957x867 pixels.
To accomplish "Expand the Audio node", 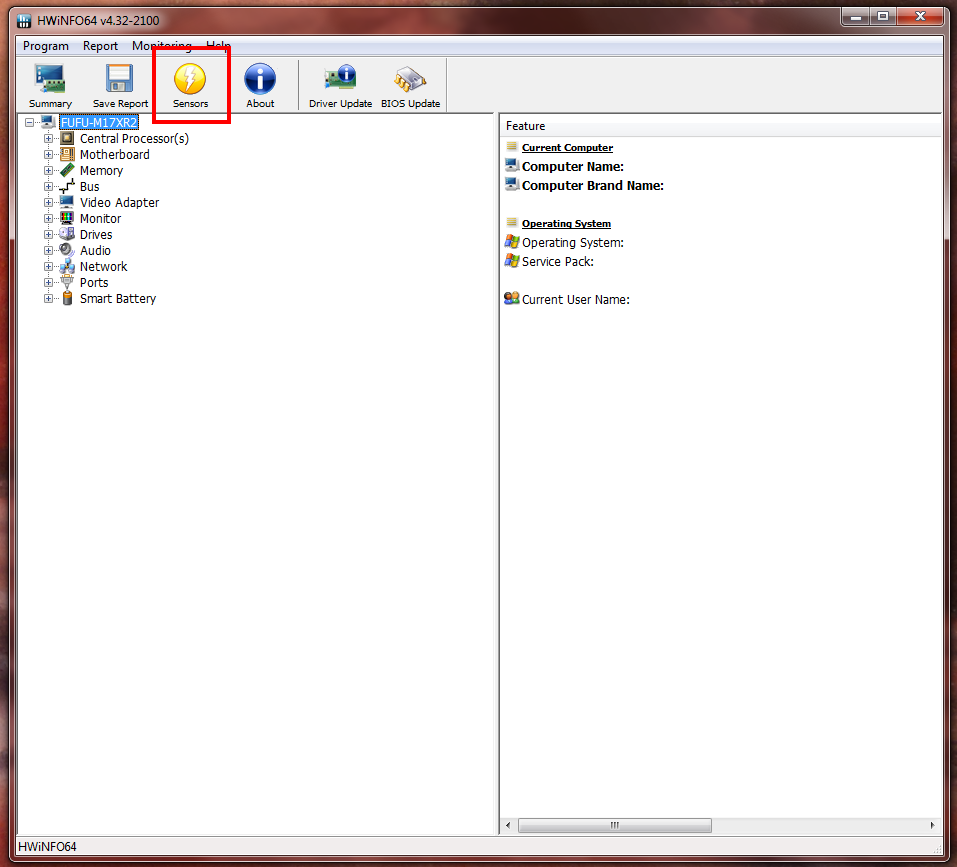I will [x=48, y=250].
